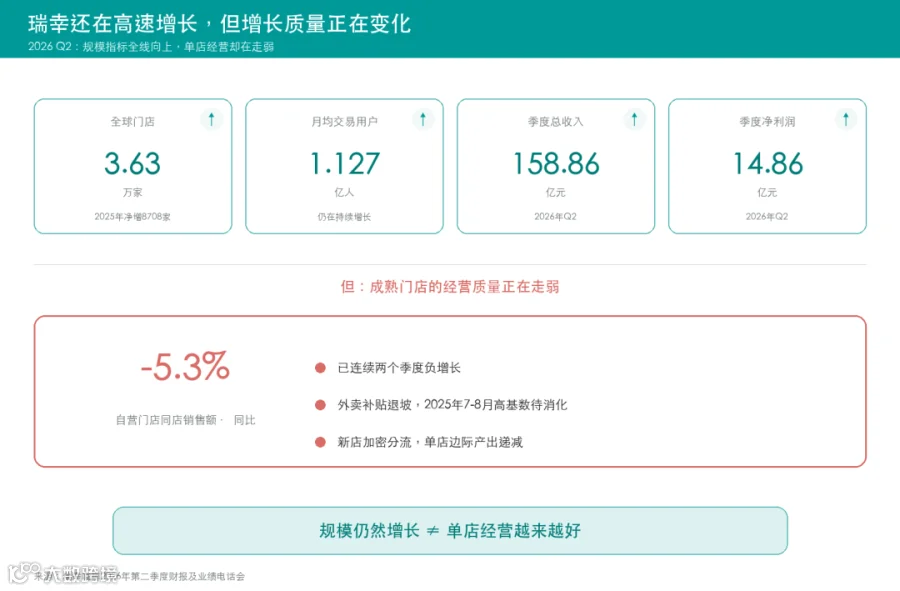Click the text 新店加密分流，单店边际产出递减
The height and width of the screenshot is (591, 900).
430,442
